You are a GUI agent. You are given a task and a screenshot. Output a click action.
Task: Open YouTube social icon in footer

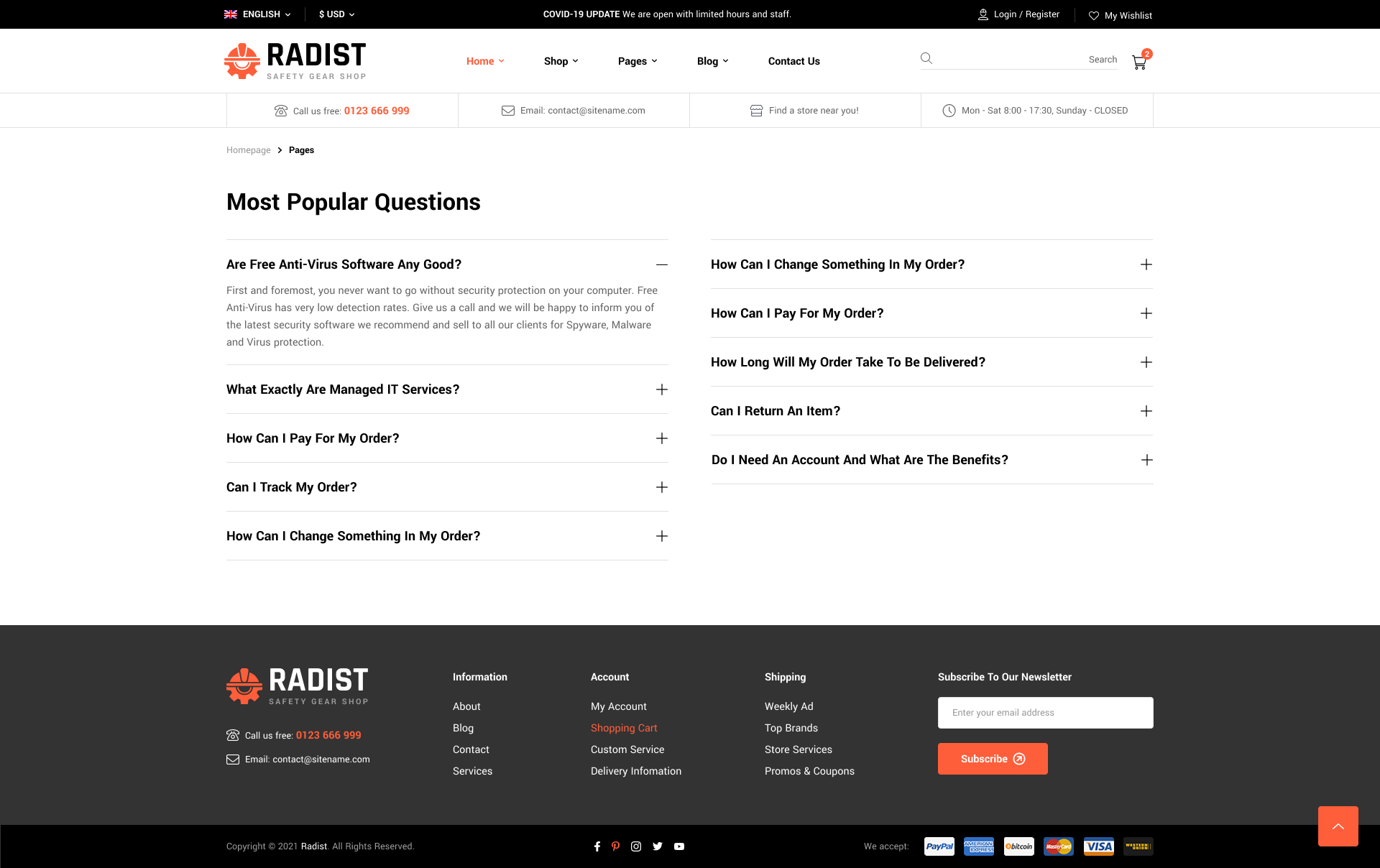coord(679,846)
